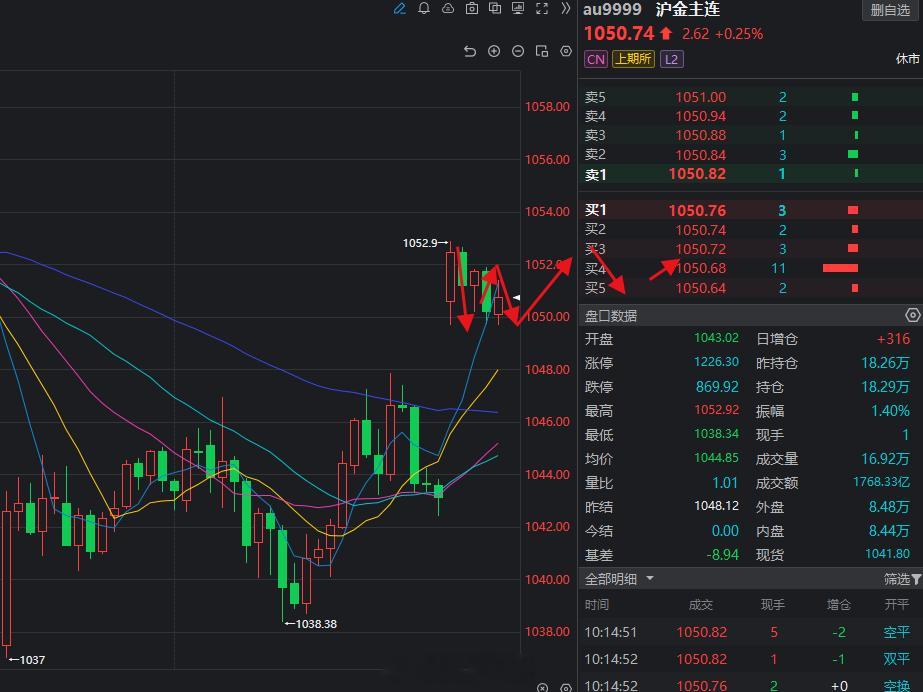Screen dimensions: 923x692
Task: Toggle the 上期所 exchange label
Action: 633,59
